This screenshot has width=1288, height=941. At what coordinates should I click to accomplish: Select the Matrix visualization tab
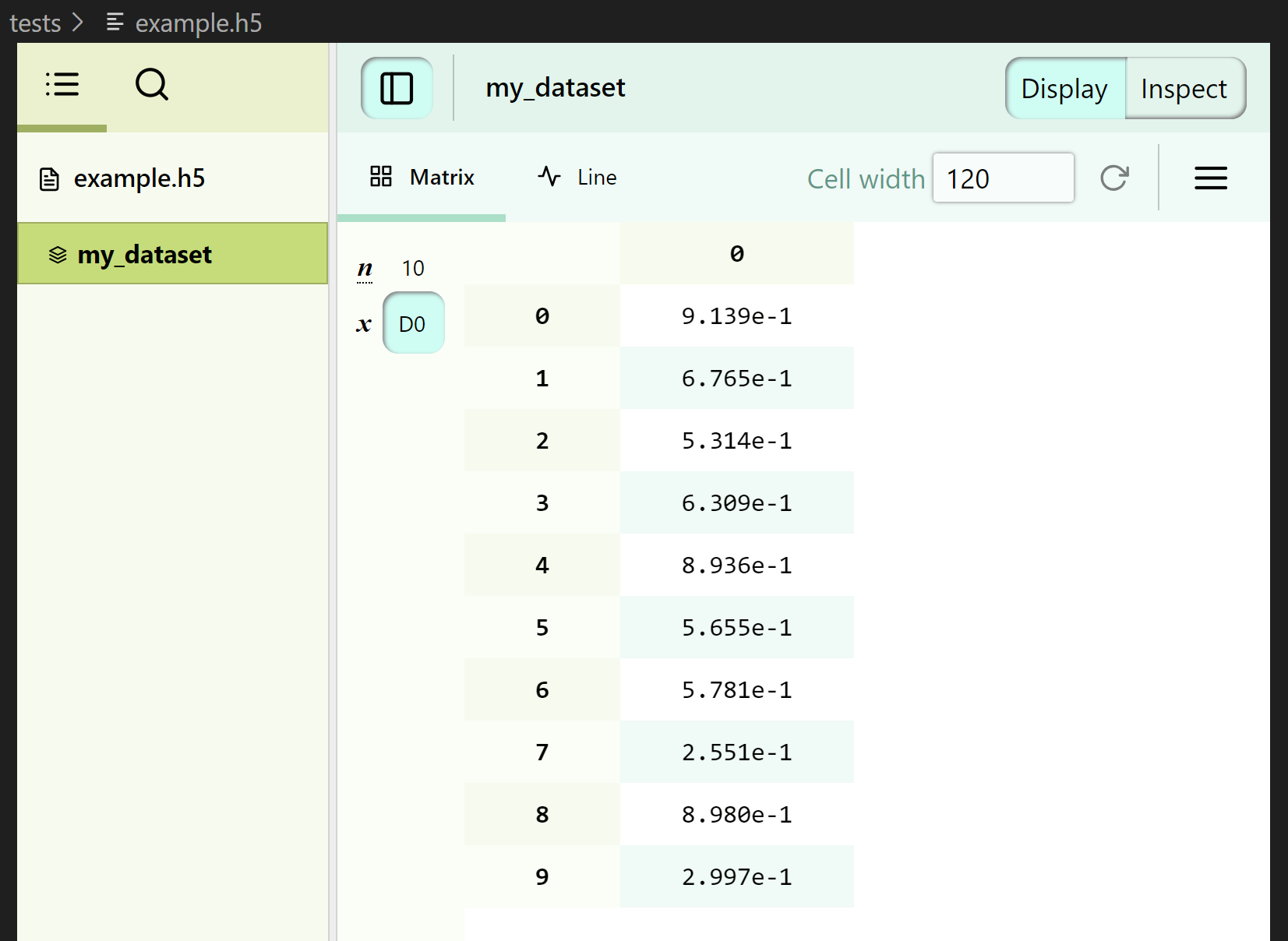tap(422, 177)
